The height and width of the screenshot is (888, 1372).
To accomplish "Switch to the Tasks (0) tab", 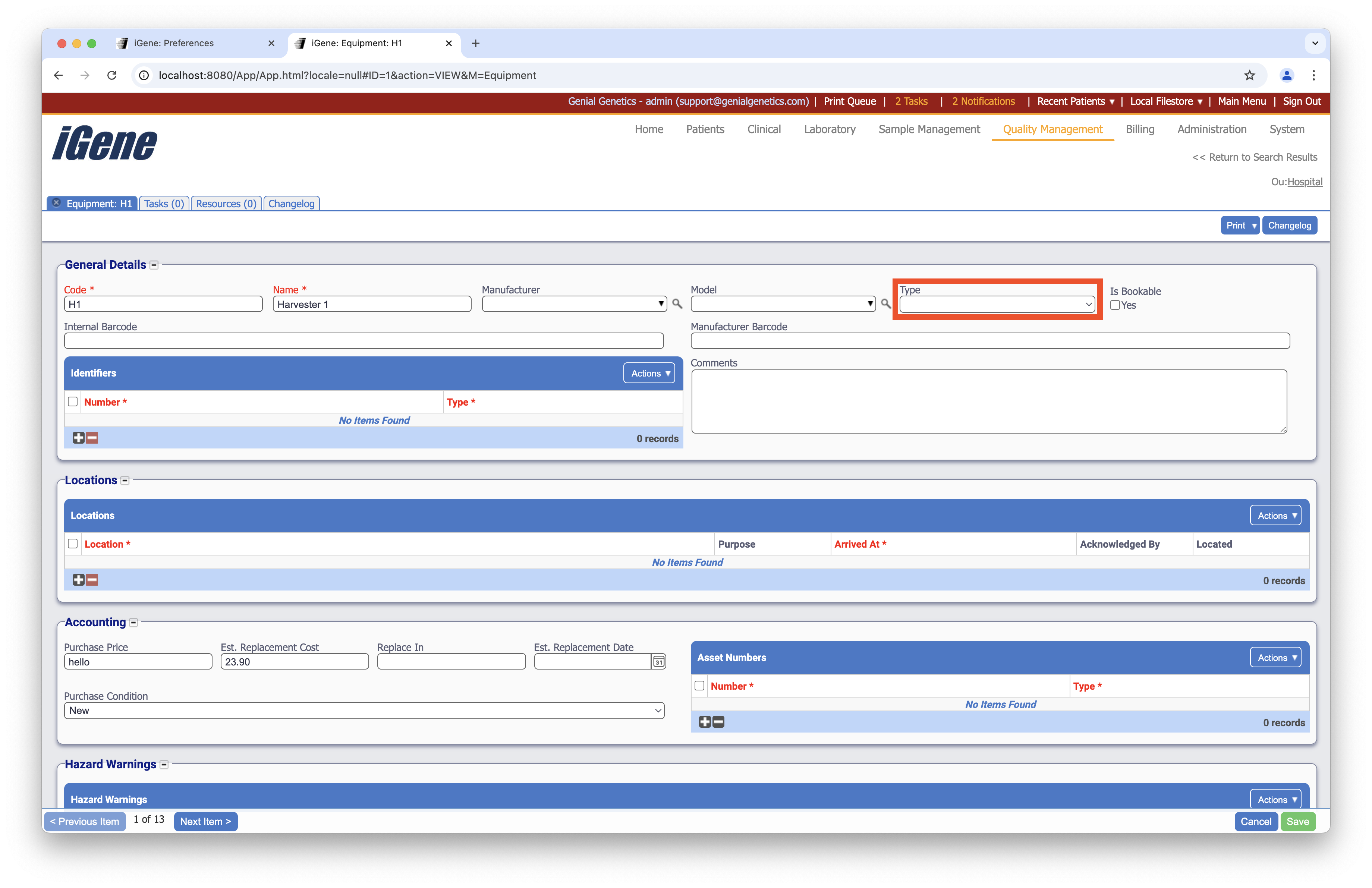I will (164, 204).
